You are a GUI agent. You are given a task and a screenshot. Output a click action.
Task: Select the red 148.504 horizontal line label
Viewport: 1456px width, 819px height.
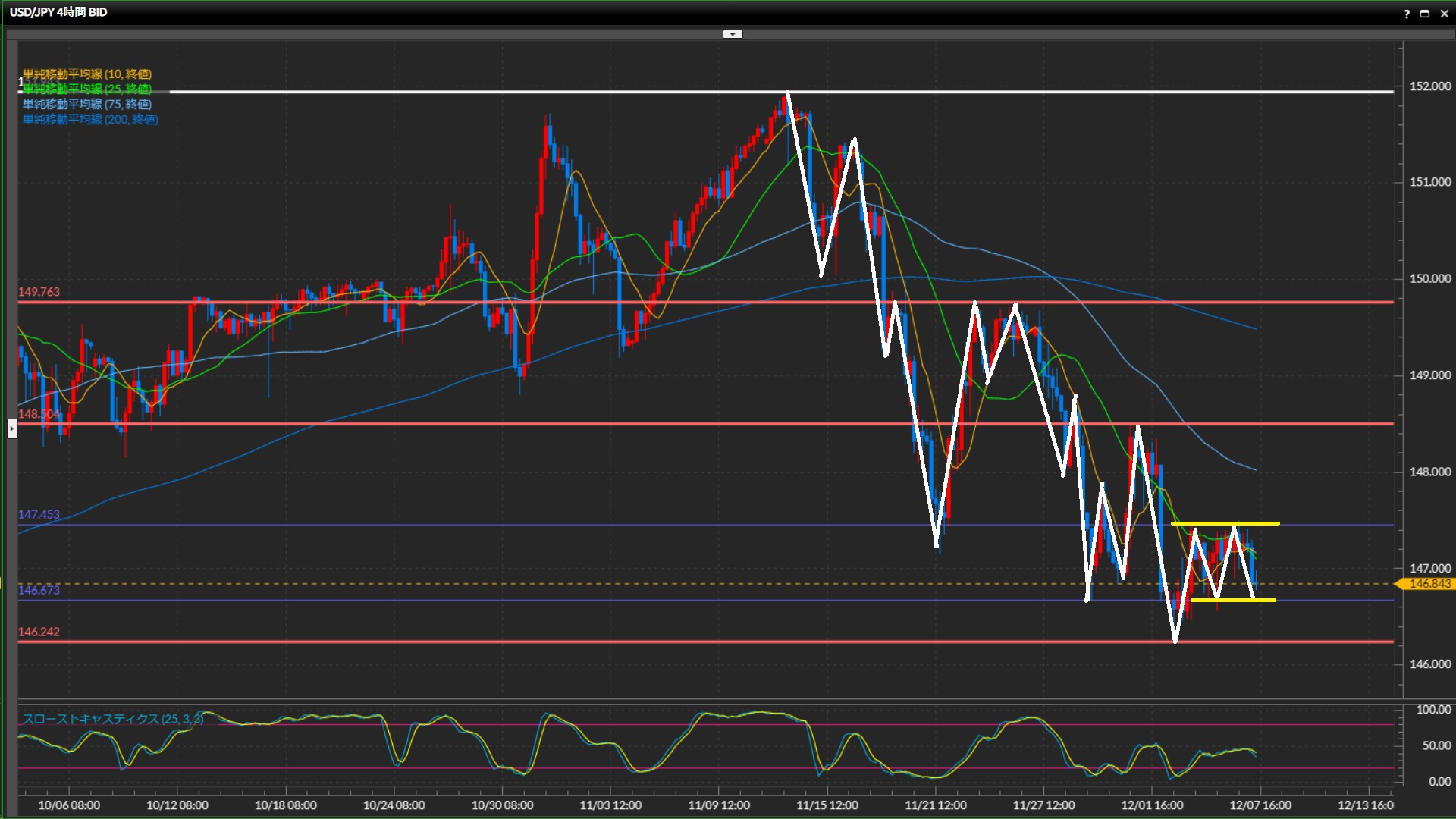click(x=38, y=414)
